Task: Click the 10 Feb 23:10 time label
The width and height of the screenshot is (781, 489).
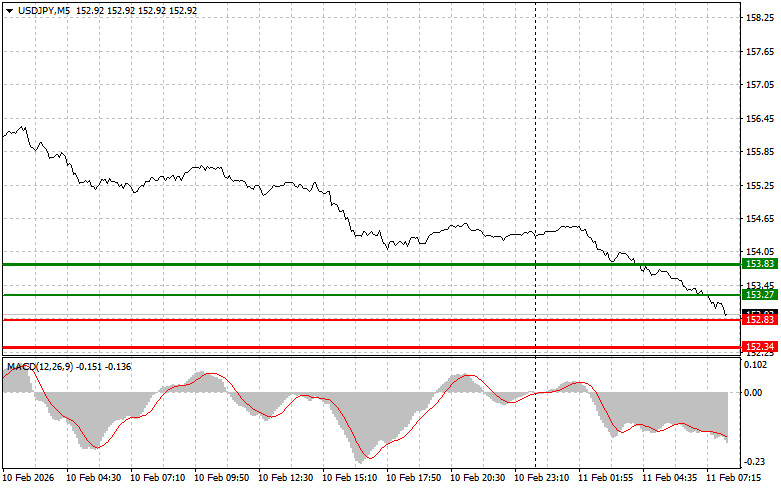Action: point(541,478)
